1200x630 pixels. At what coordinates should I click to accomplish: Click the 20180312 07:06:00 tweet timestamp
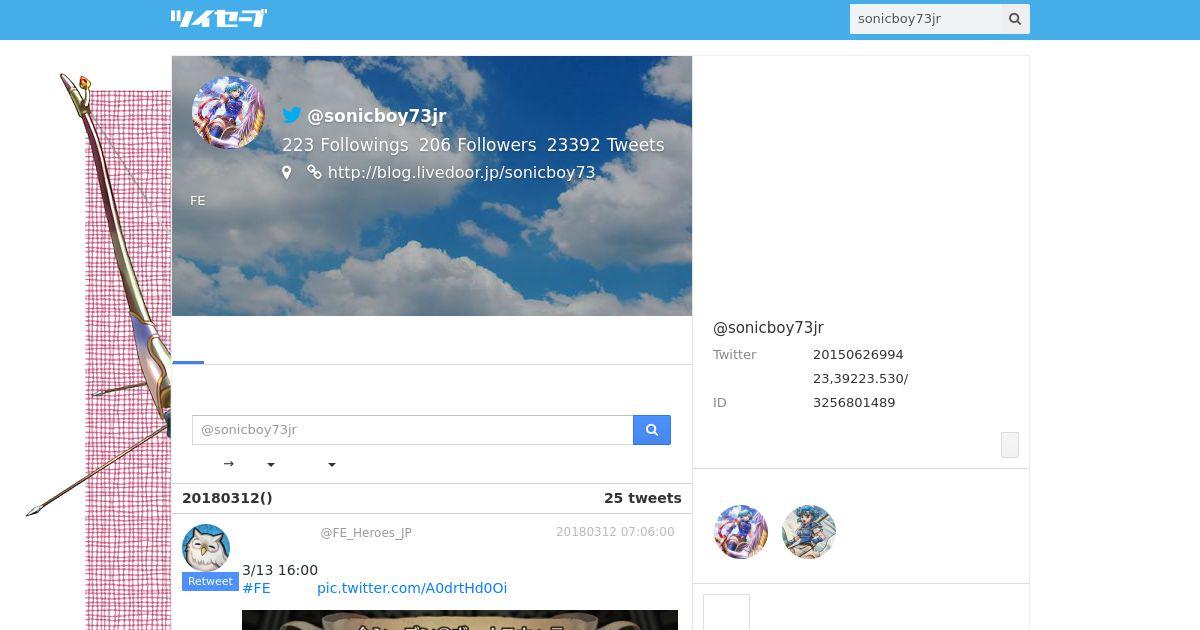tap(615, 532)
